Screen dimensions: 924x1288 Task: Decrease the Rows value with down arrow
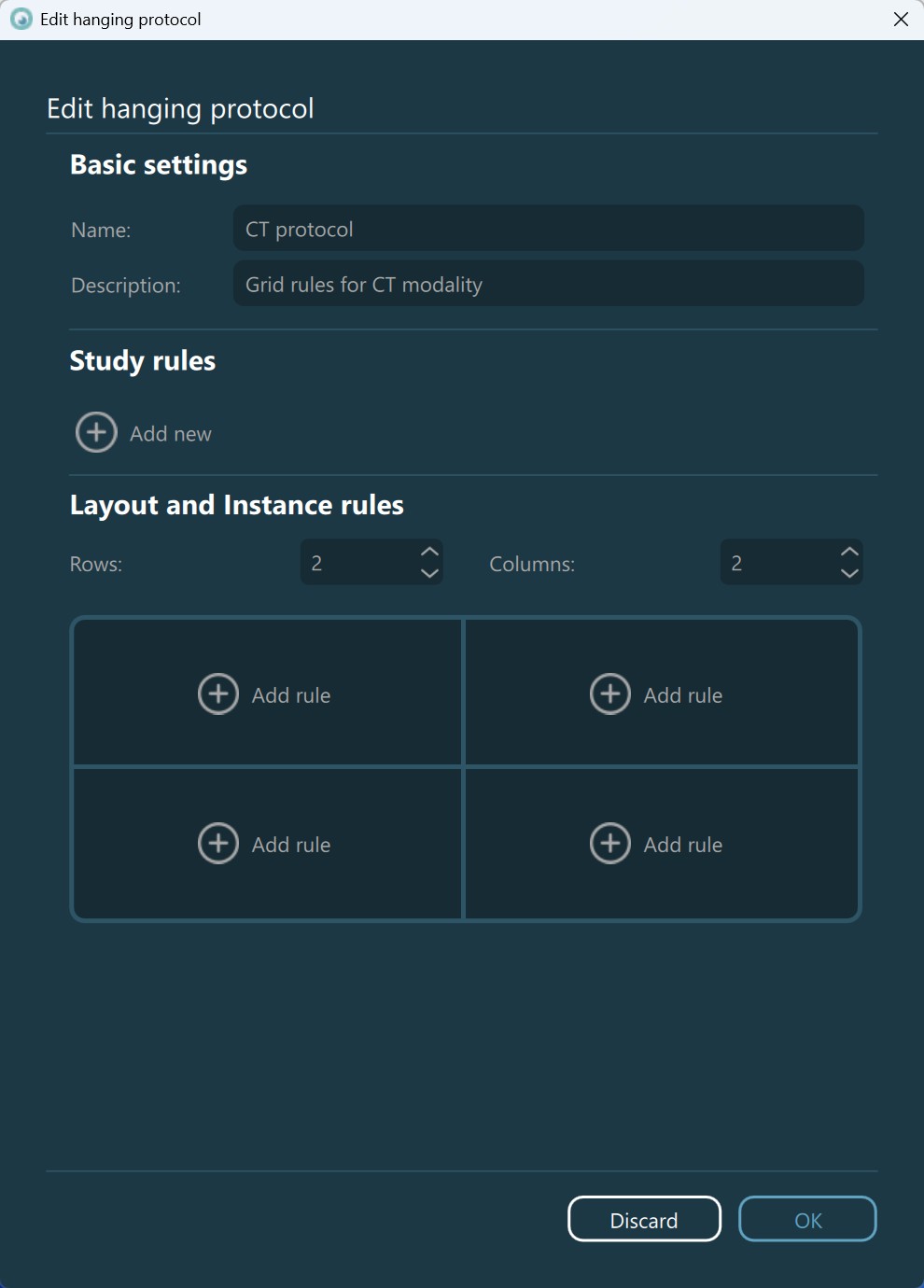click(x=429, y=573)
